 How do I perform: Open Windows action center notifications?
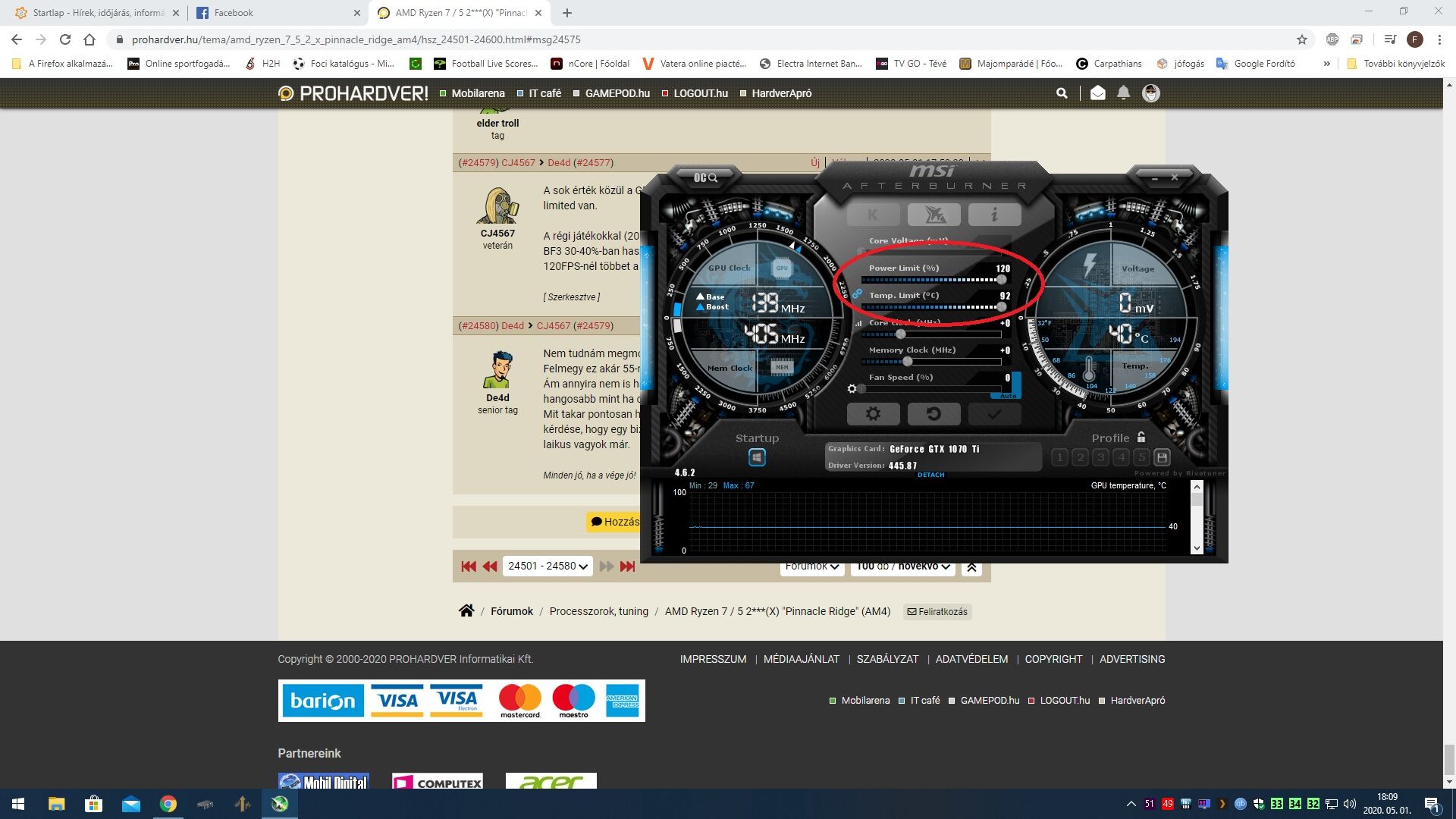click(1432, 804)
